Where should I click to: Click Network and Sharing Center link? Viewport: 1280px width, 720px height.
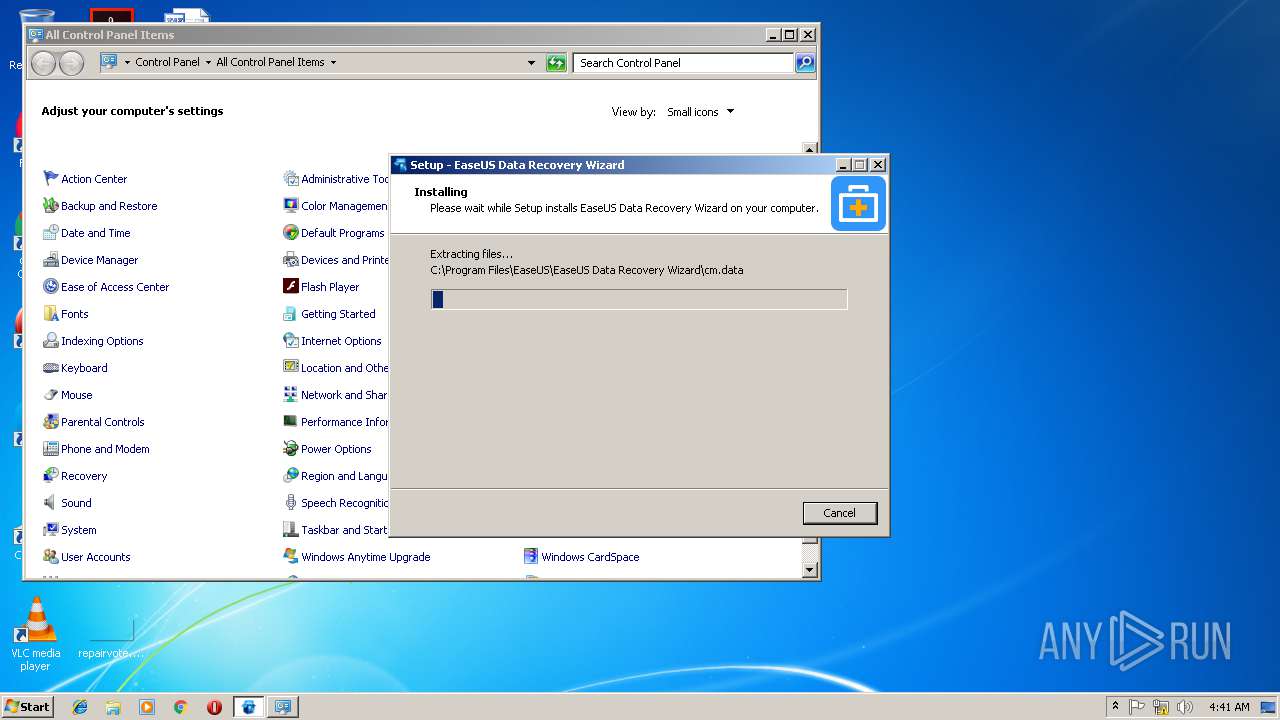(x=344, y=395)
